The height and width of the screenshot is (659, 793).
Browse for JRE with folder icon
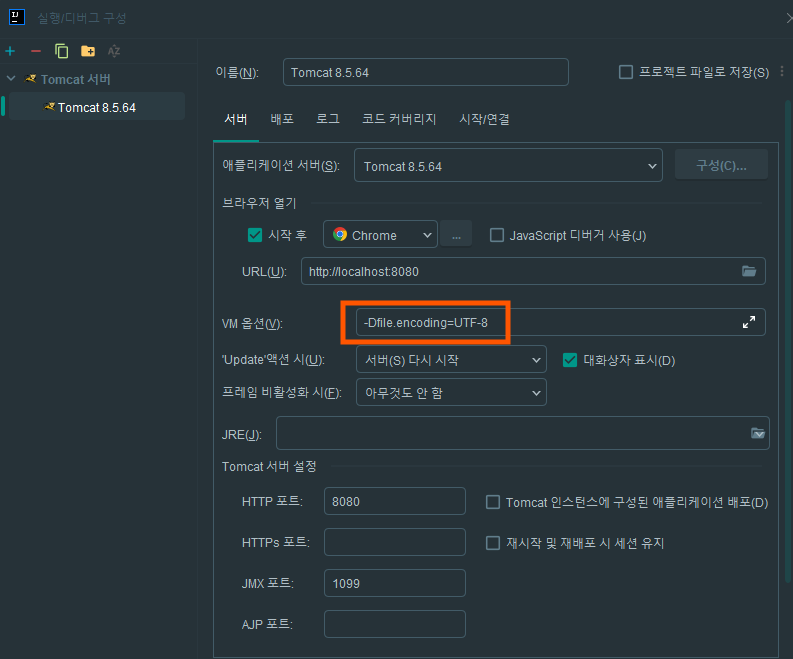[758, 433]
